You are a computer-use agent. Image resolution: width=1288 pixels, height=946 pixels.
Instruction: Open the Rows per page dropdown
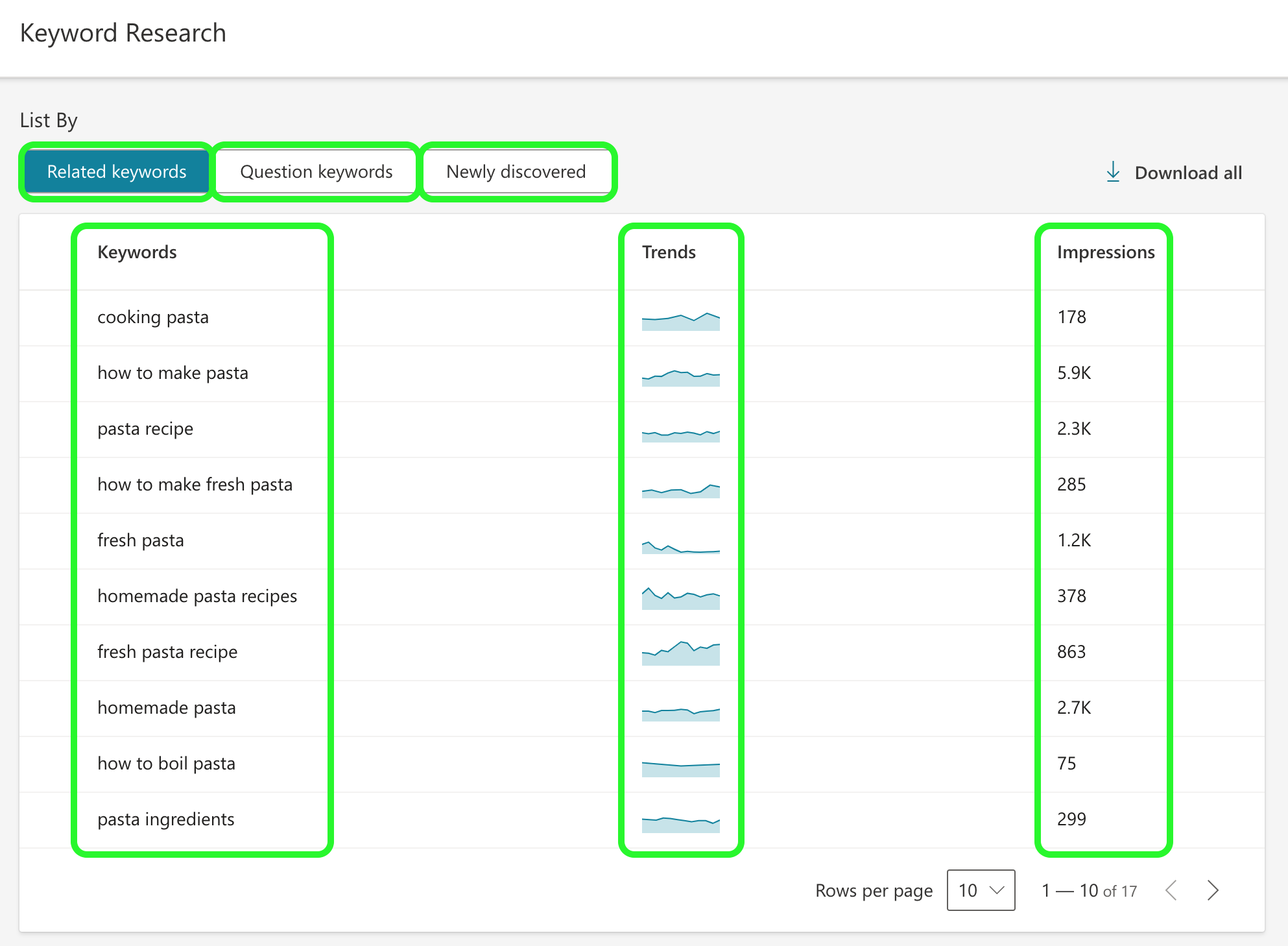pos(981,890)
